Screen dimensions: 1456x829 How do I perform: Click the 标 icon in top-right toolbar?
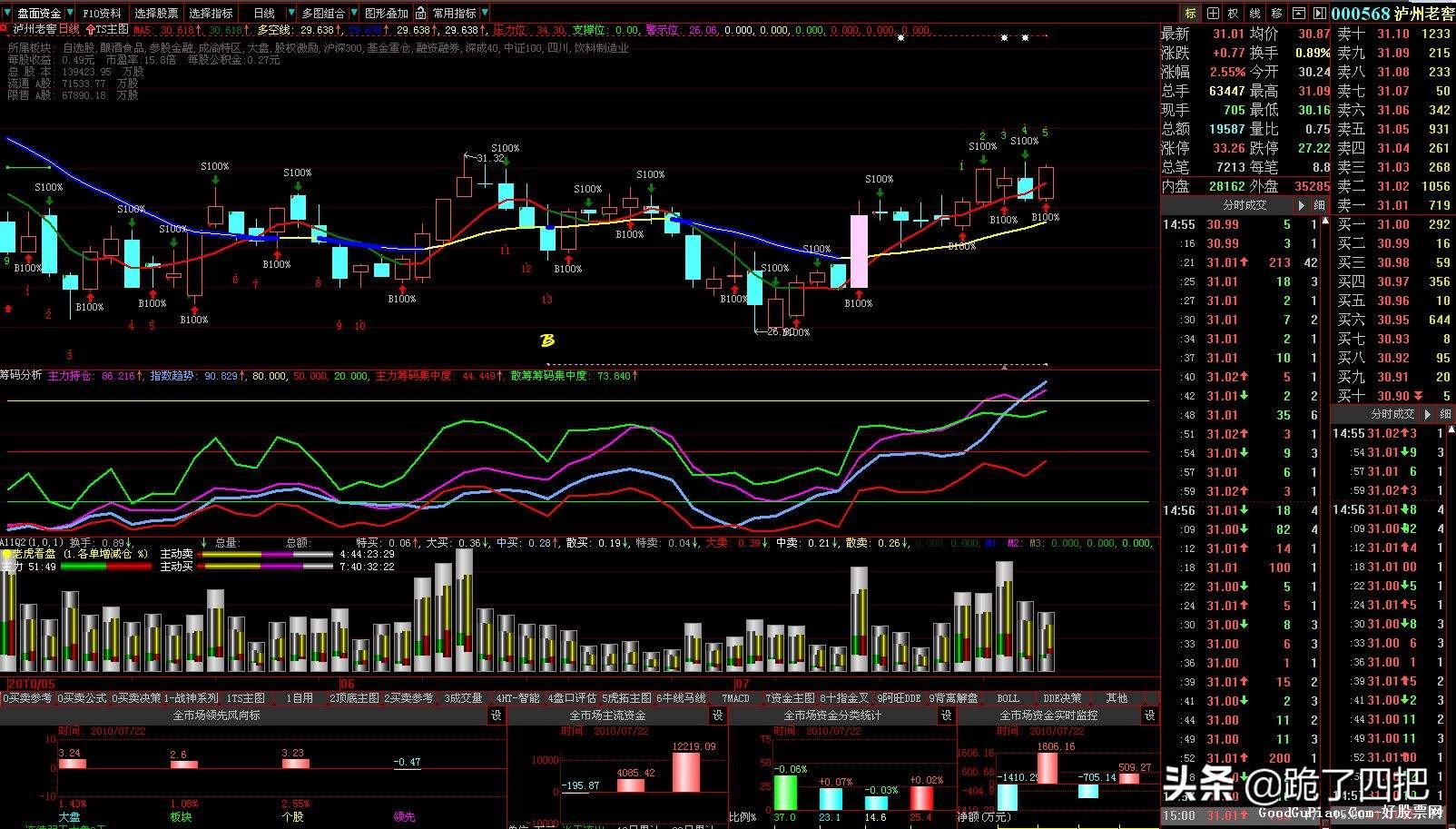pyautogui.click(x=1190, y=14)
